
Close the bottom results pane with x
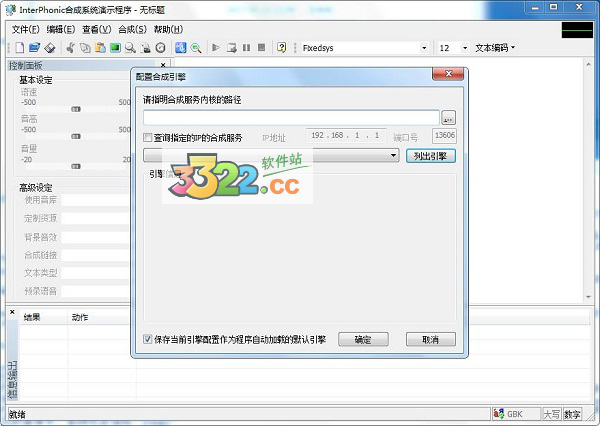click(x=12, y=312)
